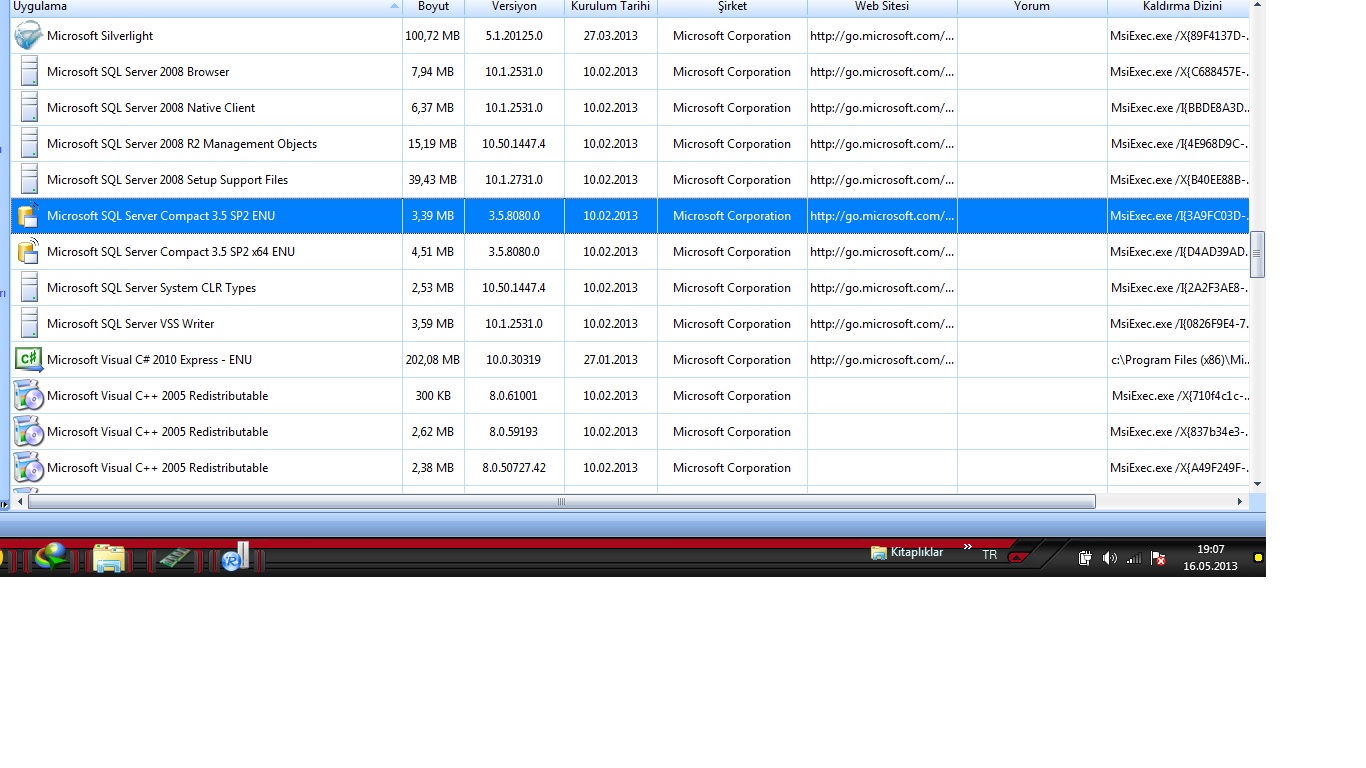
Task: Click the icon of SQL Server Compact 3.5 SP2 x64 ENU
Action: (x=28, y=252)
